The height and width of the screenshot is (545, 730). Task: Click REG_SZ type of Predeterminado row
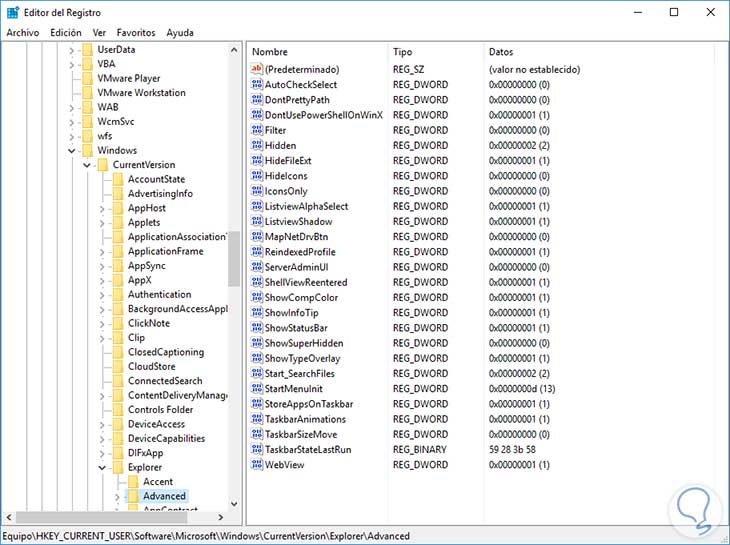[x=408, y=69]
